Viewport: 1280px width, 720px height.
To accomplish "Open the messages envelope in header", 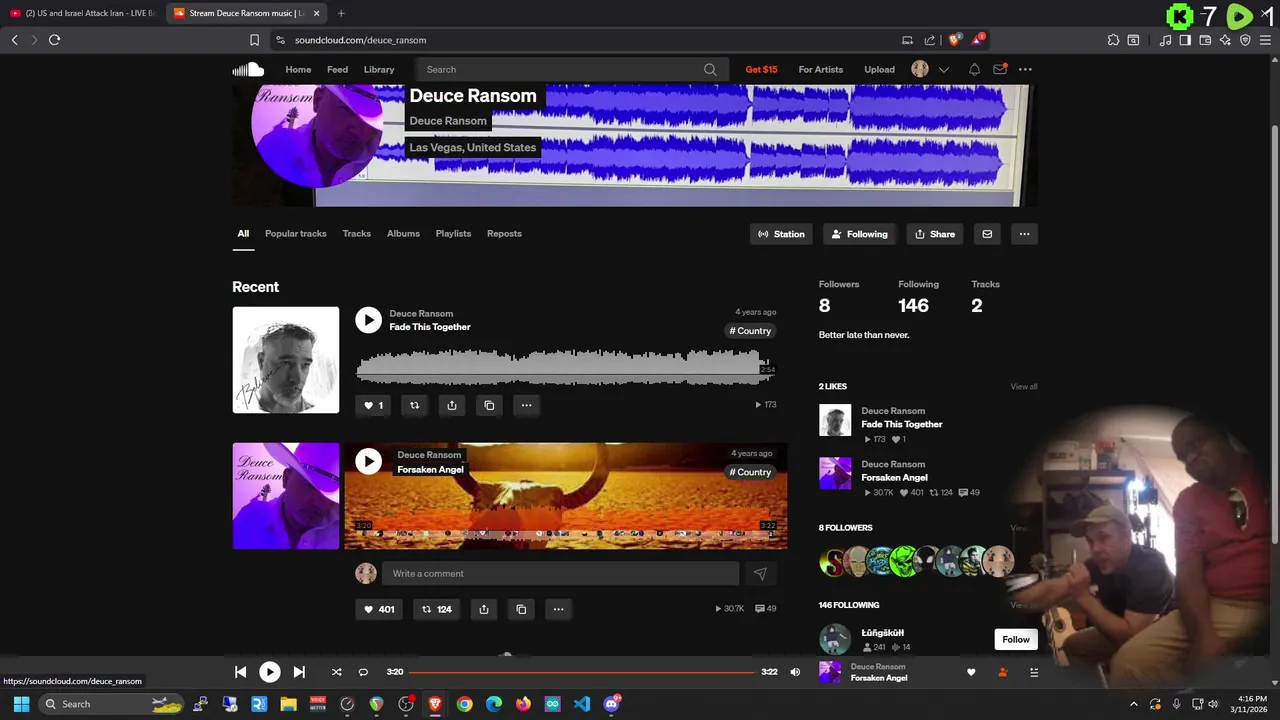I will (1000, 69).
